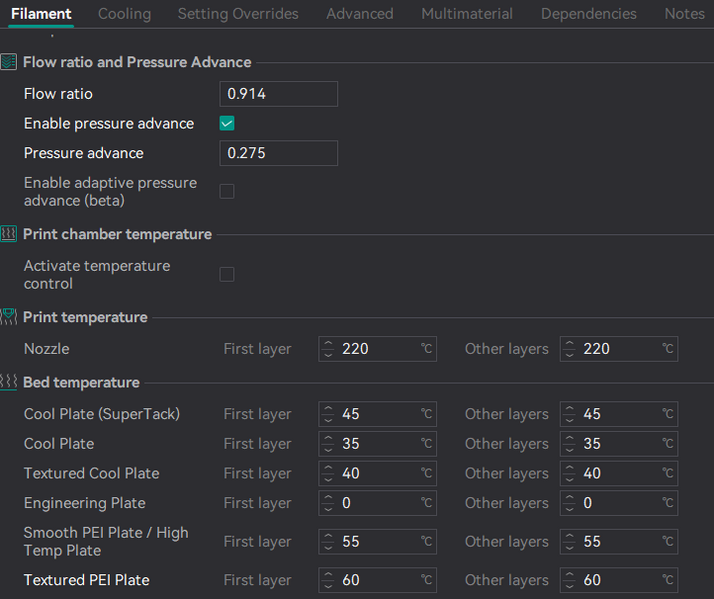The width and height of the screenshot is (714, 599).
Task: Click the Flow ratio and Pressure Advance section icon
Action: (9, 62)
